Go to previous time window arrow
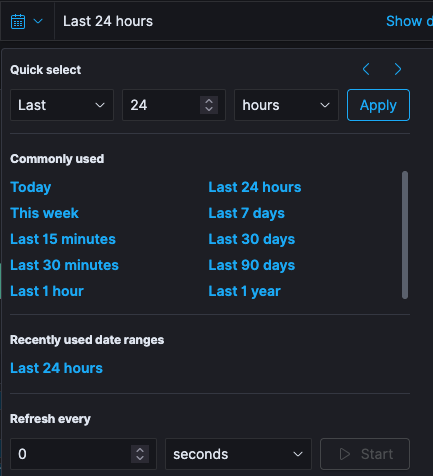This screenshot has height=476, width=433. [x=366, y=69]
